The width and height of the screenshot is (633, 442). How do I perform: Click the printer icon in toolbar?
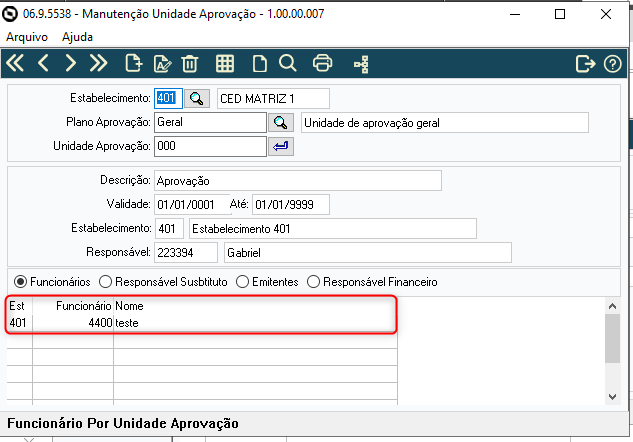point(322,63)
